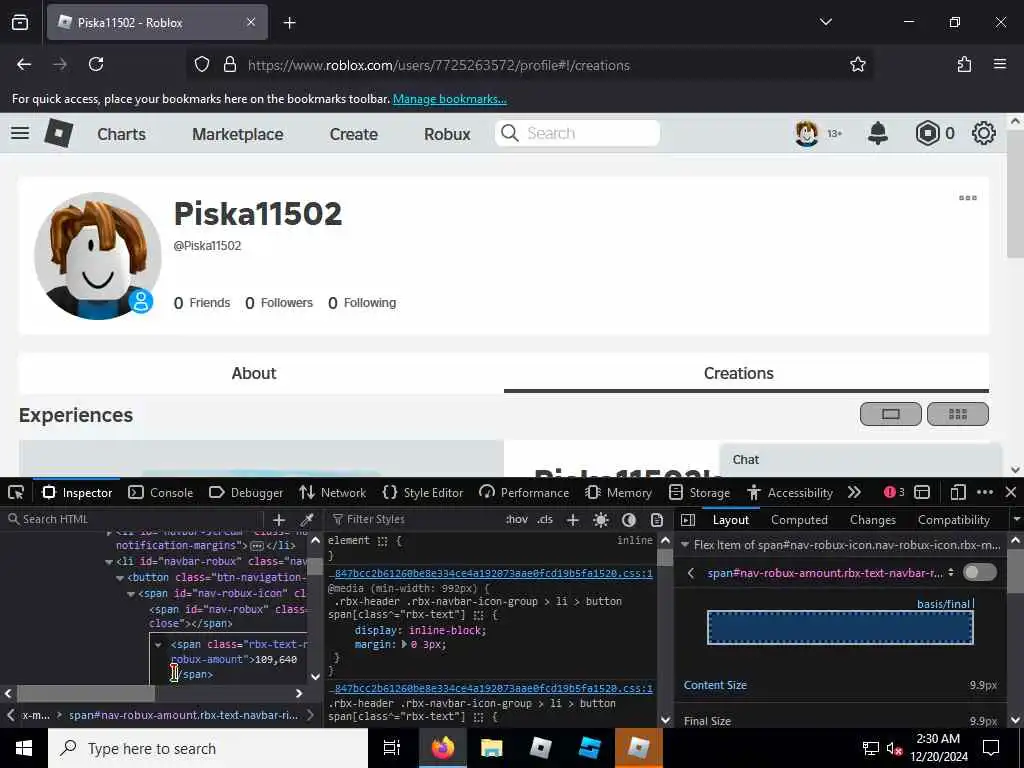Click the Roblox logo icon

[58, 133]
